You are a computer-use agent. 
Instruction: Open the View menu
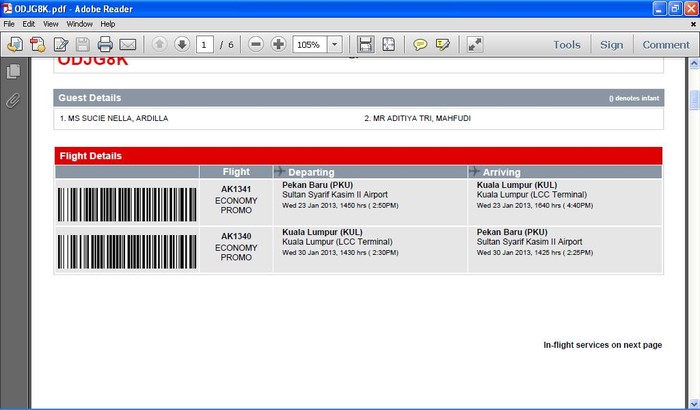(x=50, y=24)
